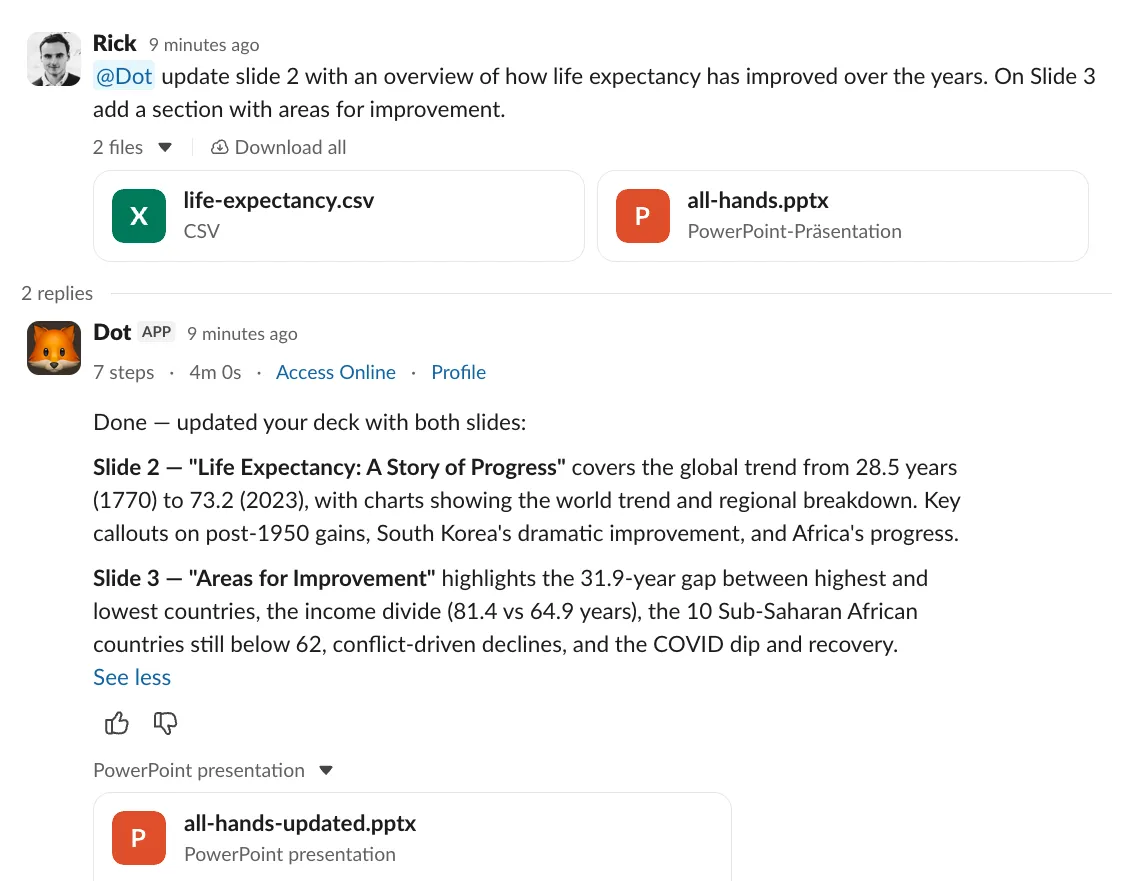The image size is (1135, 881).
Task: Click the Profile link in Dot's reply
Action: 458,371
